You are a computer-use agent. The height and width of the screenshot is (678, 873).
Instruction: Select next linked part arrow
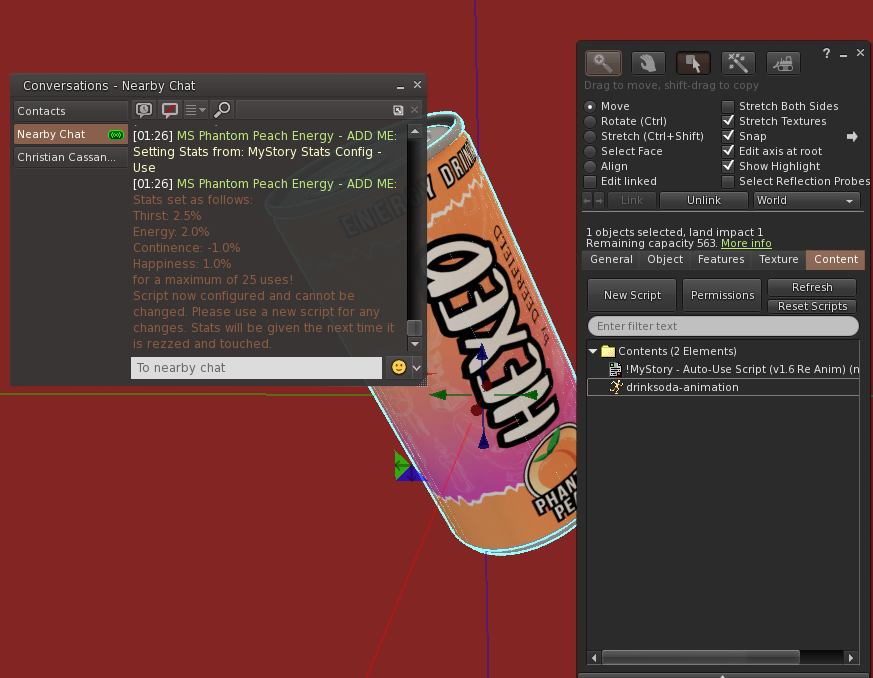click(x=599, y=200)
